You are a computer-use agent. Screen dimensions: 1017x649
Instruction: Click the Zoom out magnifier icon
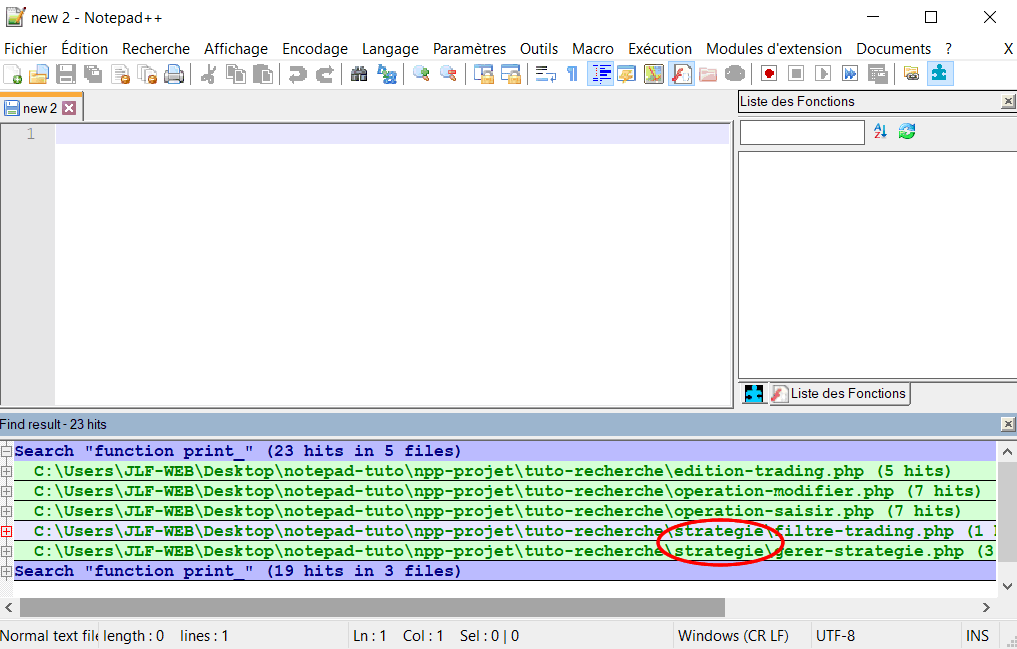point(448,74)
